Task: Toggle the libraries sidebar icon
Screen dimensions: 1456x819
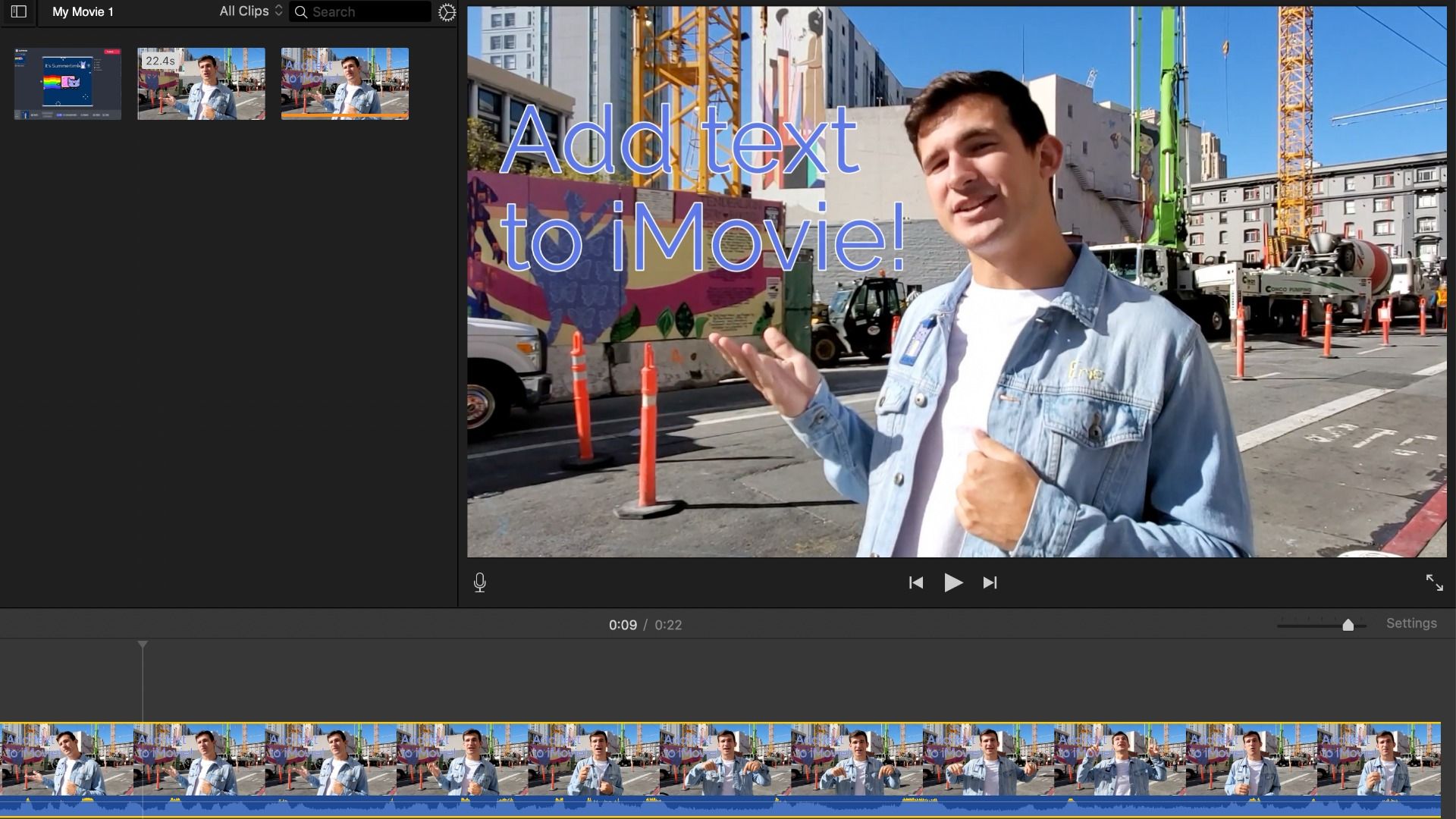Action: coord(18,11)
